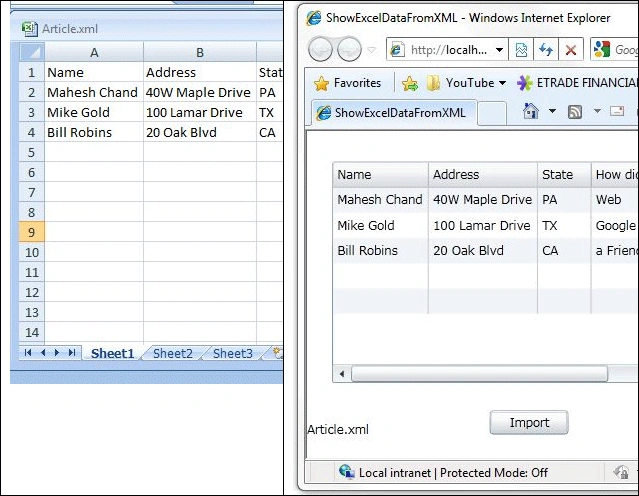Click the IE Forward navigation button
The image size is (639, 496).
349,49
